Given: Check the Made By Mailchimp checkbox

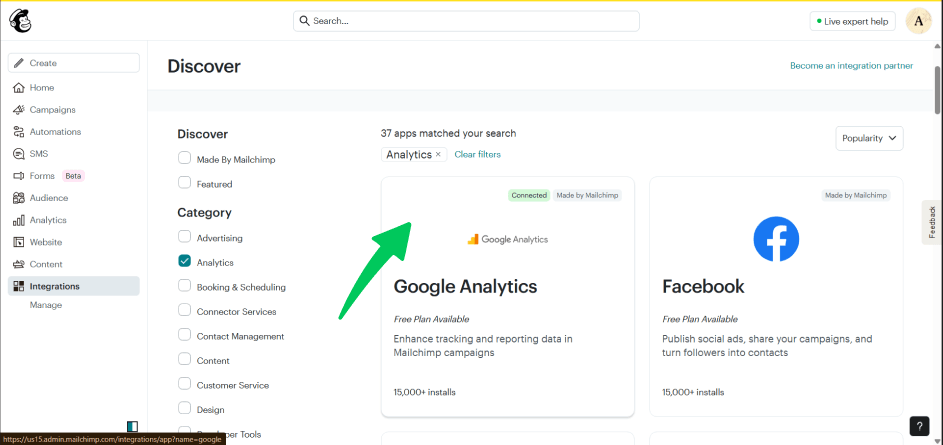Looking at the screenshot, I should [185, 158].
